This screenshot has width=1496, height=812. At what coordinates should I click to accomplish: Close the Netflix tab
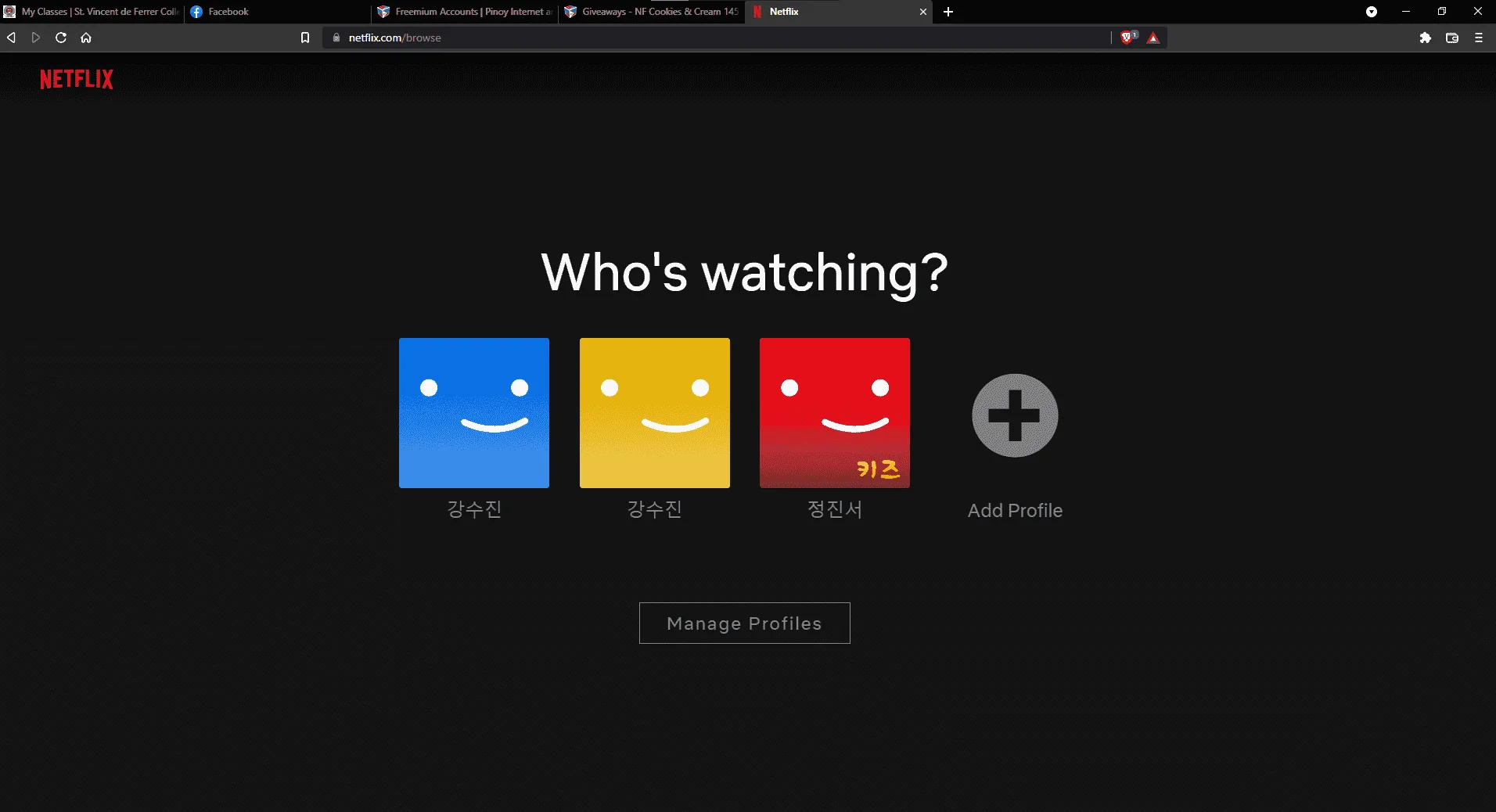[x=923, y=12]
